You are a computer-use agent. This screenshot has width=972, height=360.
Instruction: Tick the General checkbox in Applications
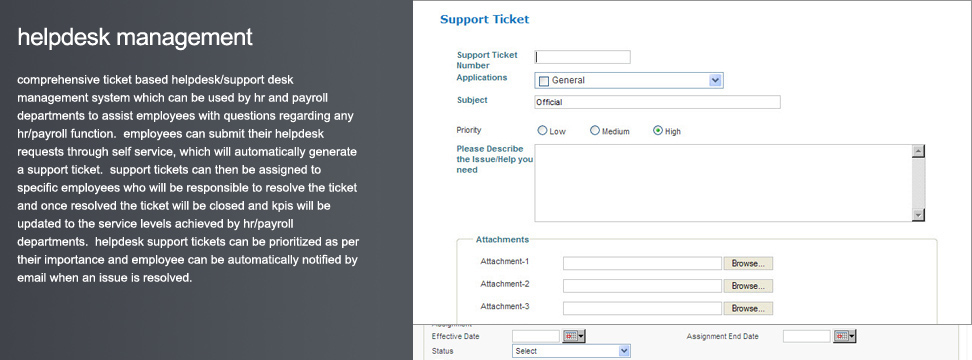pos(544,81)
